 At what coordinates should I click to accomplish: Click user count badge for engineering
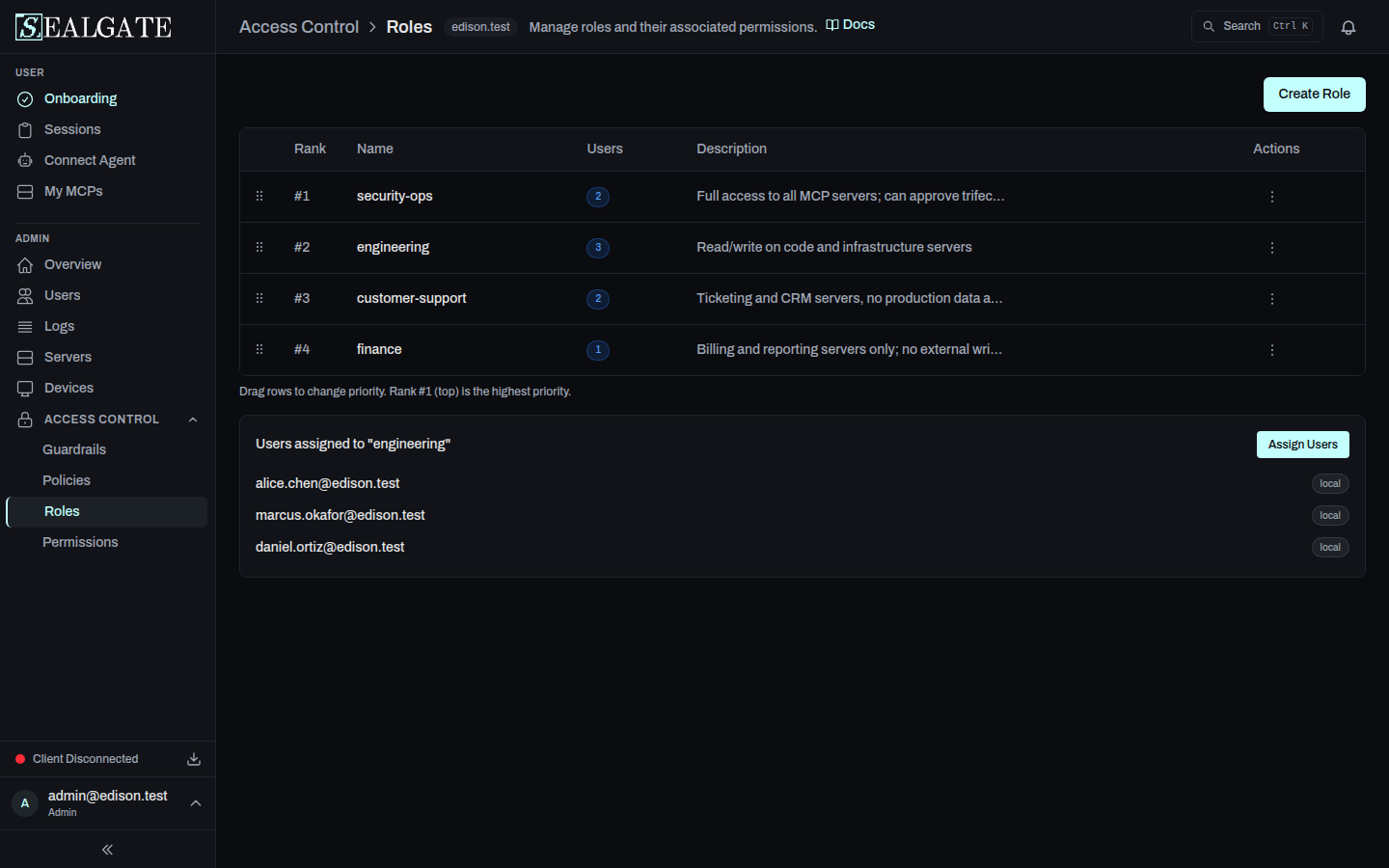tap(598, 248)
